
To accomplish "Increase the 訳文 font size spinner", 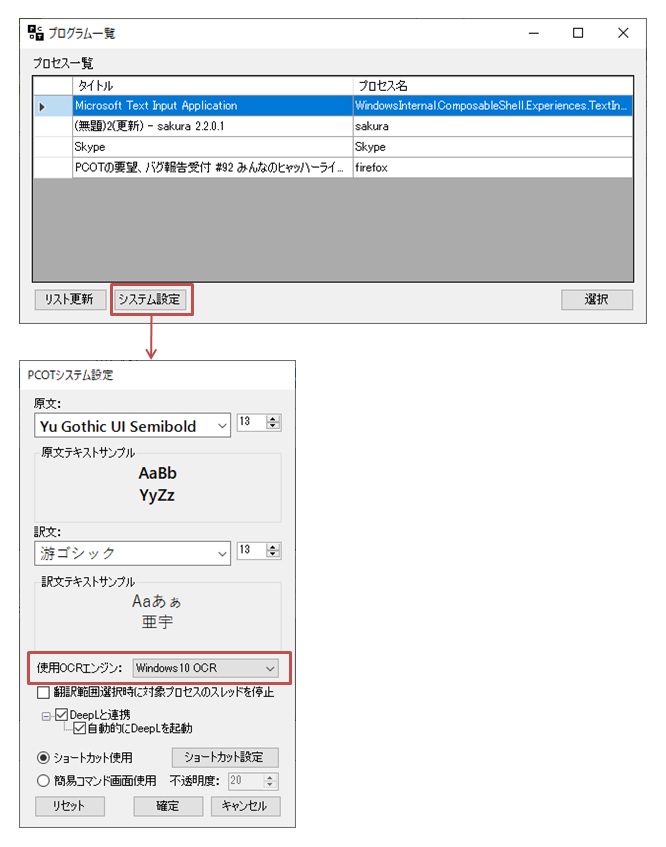I will pyautogui.click(x=273, y=547).
